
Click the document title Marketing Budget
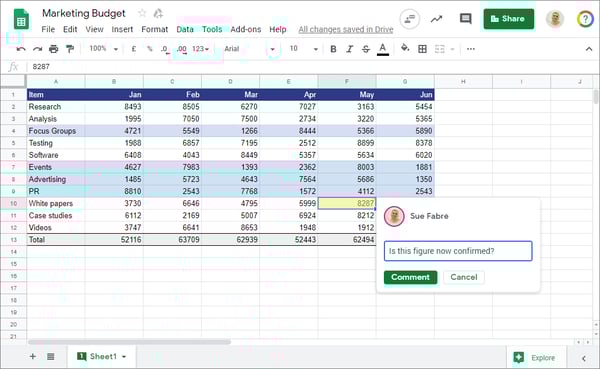coord(83,13)
